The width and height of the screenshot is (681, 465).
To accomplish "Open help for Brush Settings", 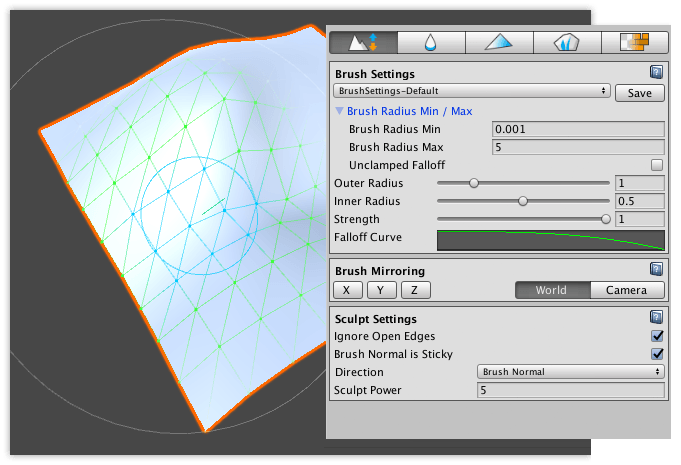I will click(x=656, y=73).
